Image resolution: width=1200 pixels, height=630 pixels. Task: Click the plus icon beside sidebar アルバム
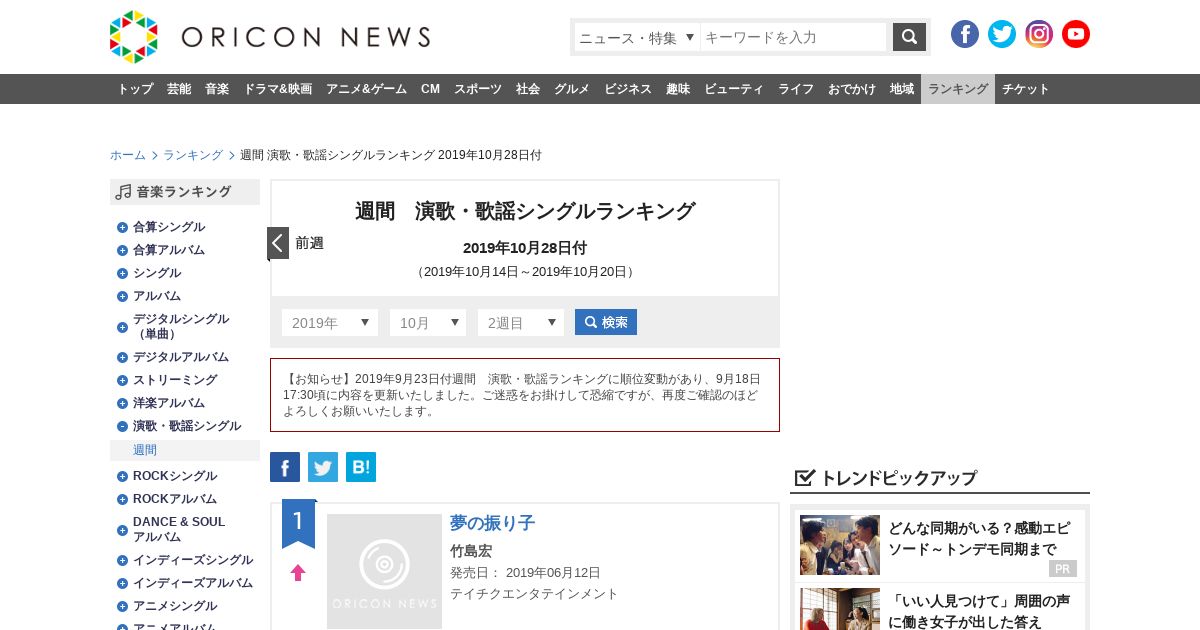(122, 296)
